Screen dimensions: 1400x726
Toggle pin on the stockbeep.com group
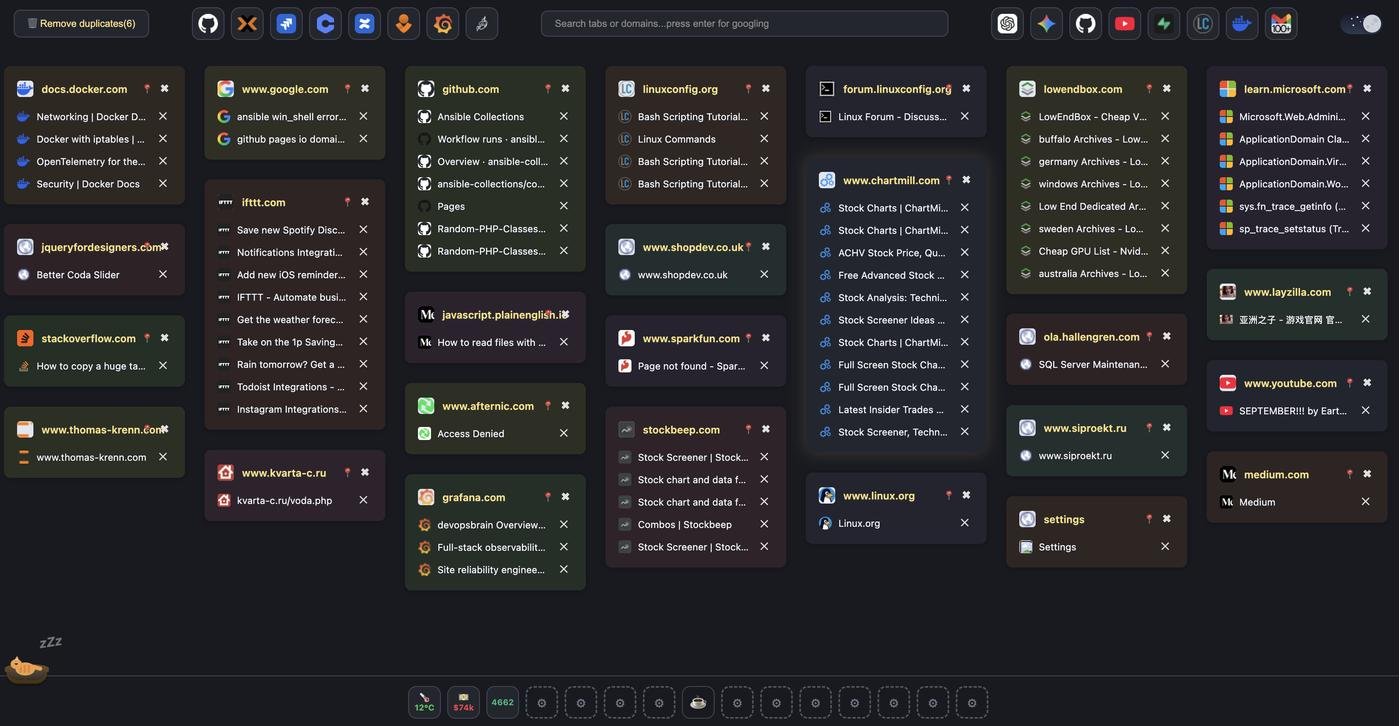pos(748,429)
